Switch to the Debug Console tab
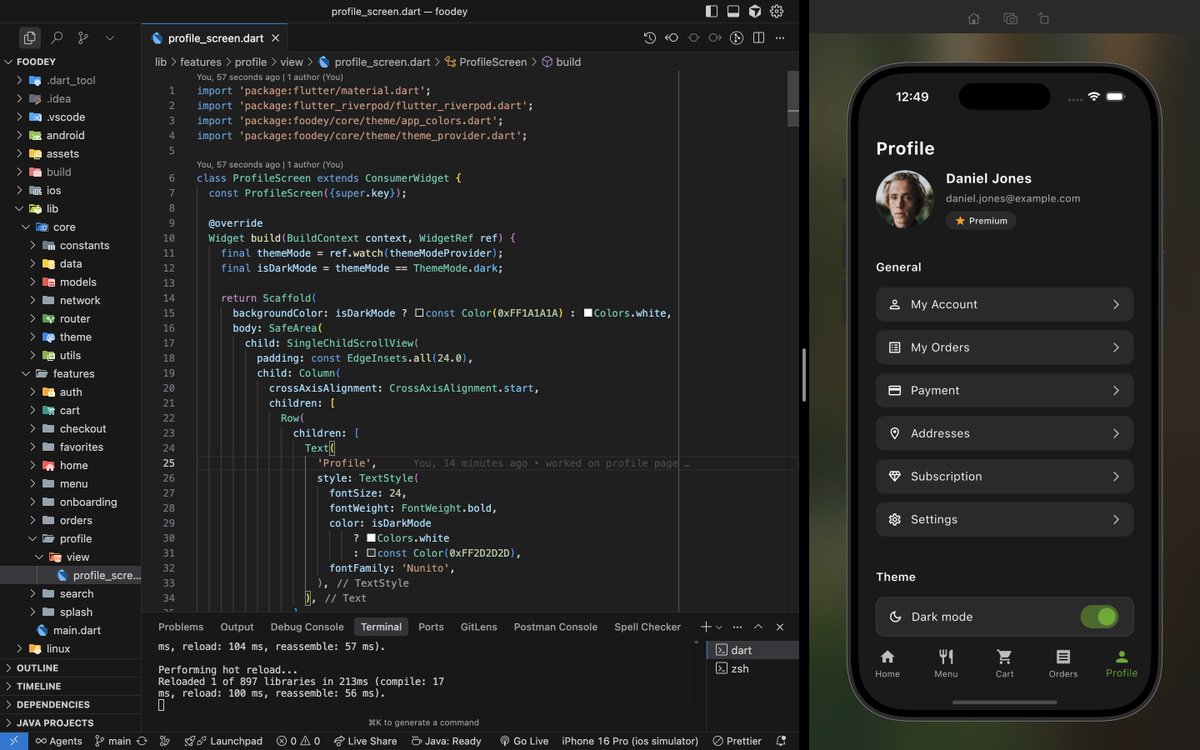Viewport: 1200px width, 750px height. pyautogui.click(x=306, y=627)
